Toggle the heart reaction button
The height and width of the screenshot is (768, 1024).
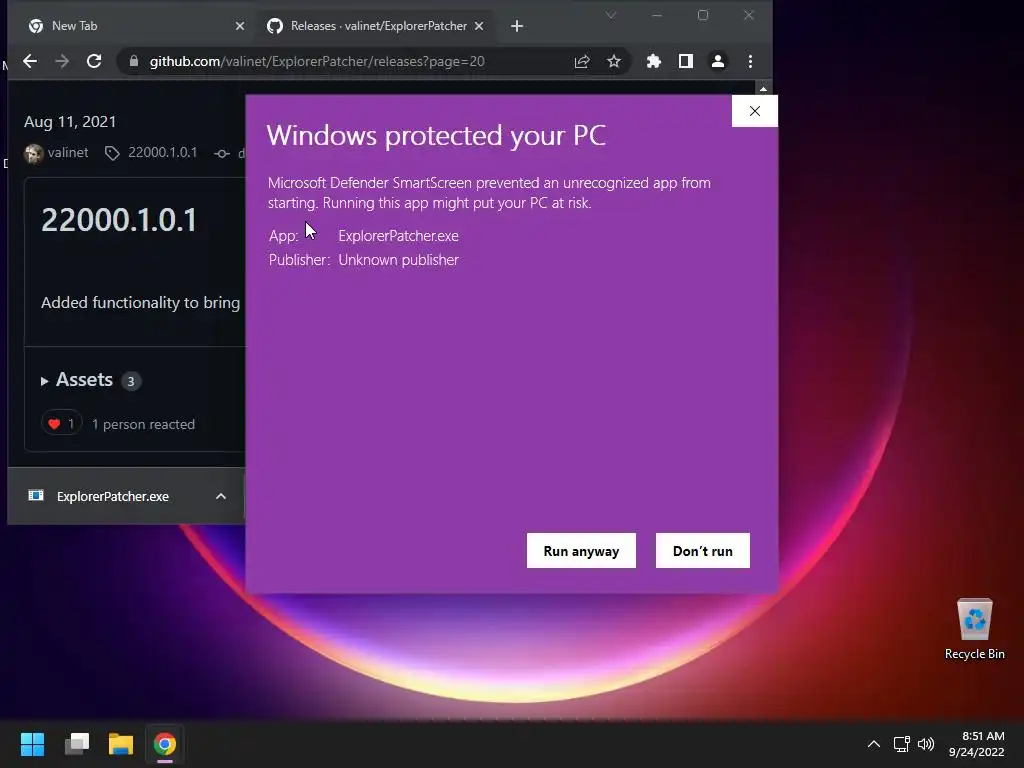(x=61, y=424)
